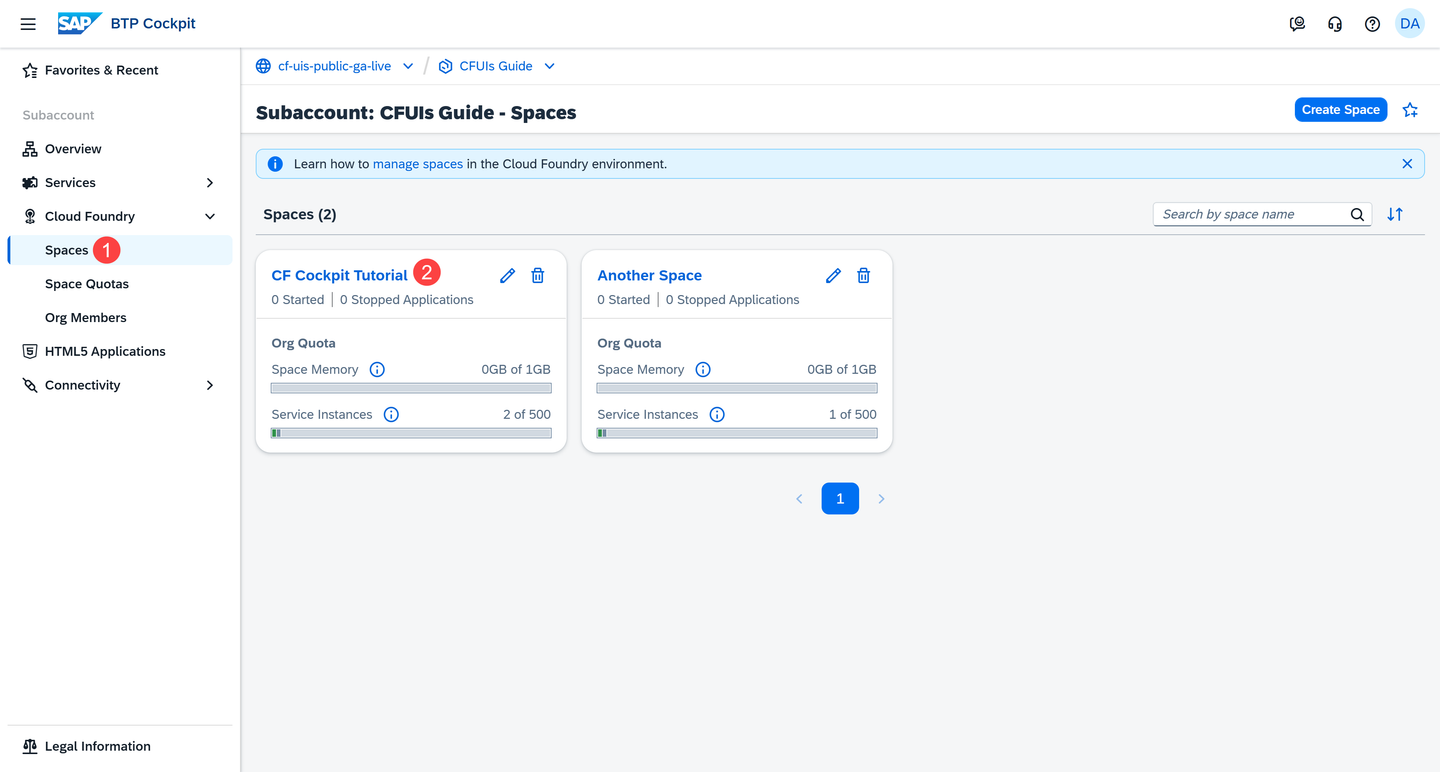
Task: Open the manage spaces link
Action: point(418,164)
